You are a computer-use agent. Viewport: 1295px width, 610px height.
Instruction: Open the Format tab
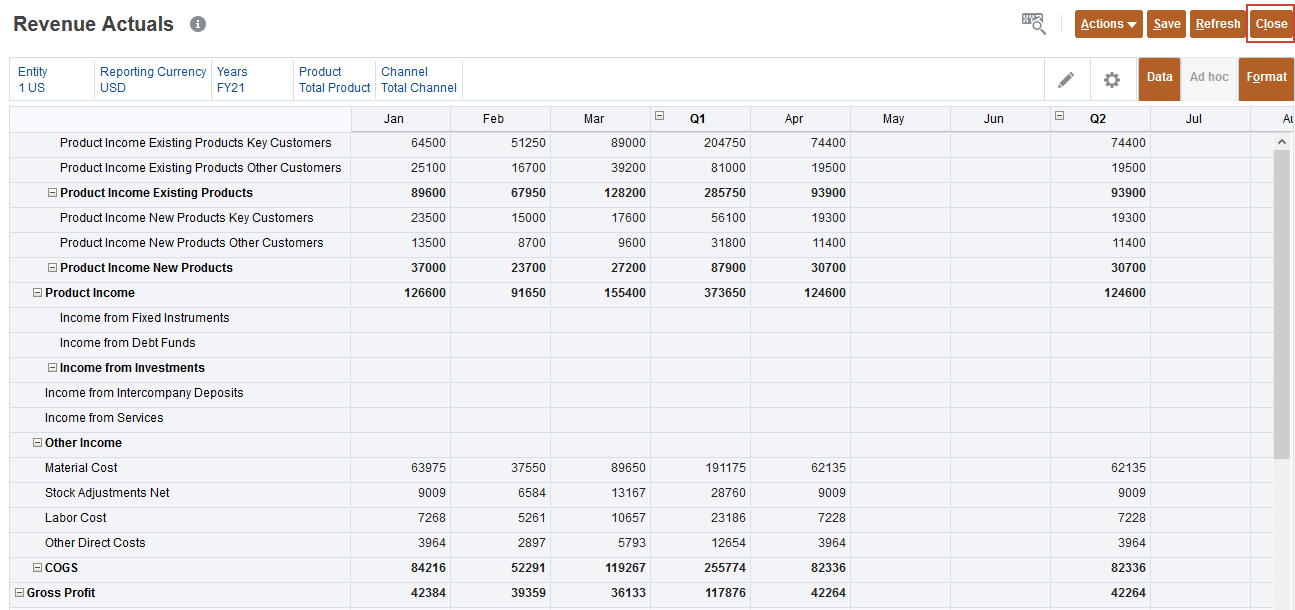tap(1266, 78)
